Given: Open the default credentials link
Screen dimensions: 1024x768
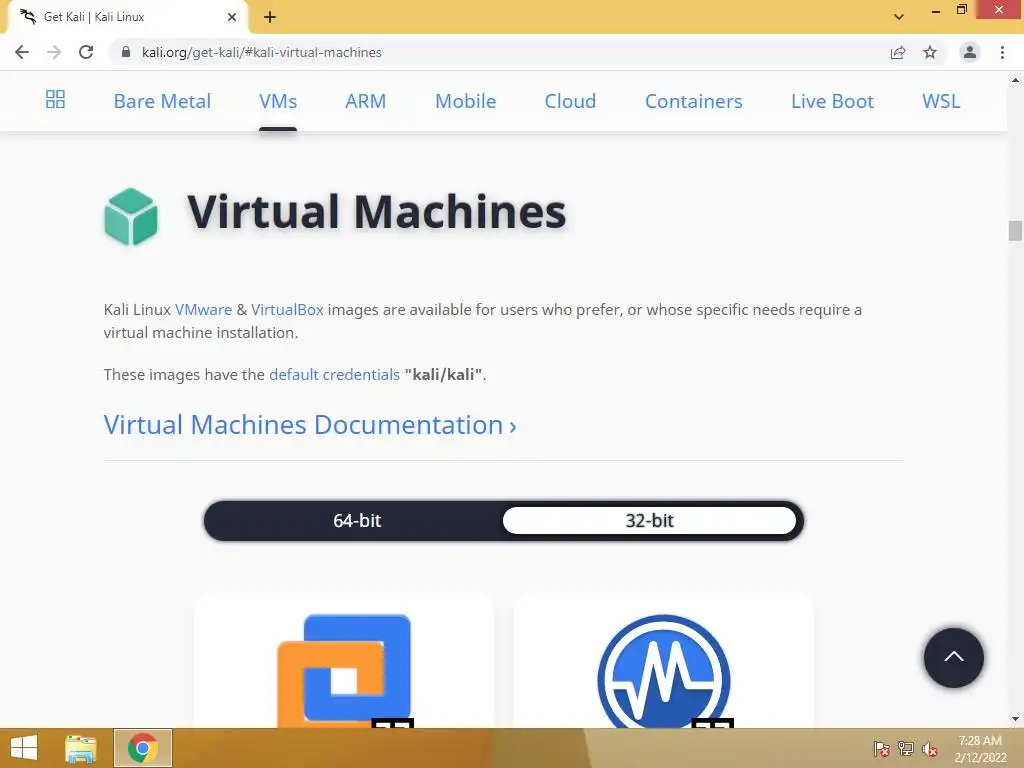Looking at the screenshot, I should [x=334, y=375].
